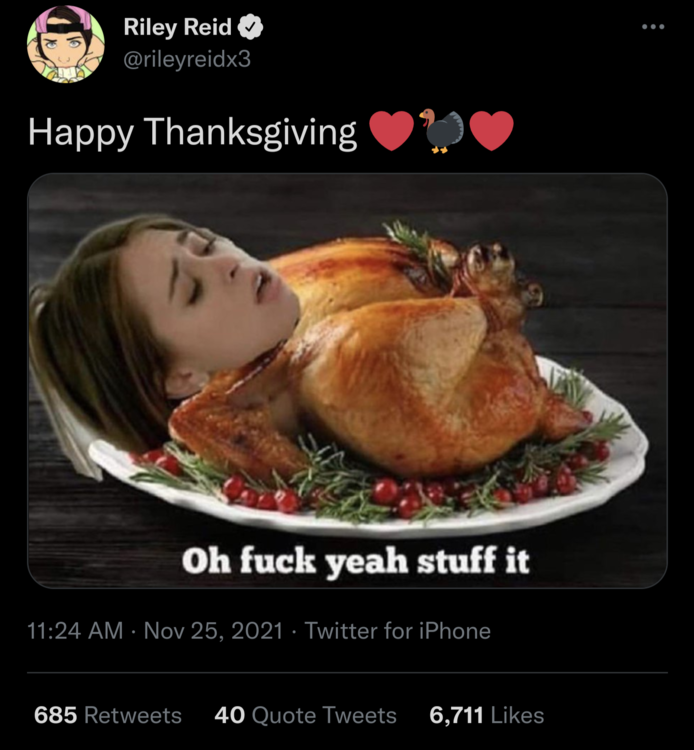Click the Happy Thanksgiving tweet text

(192, 132)
